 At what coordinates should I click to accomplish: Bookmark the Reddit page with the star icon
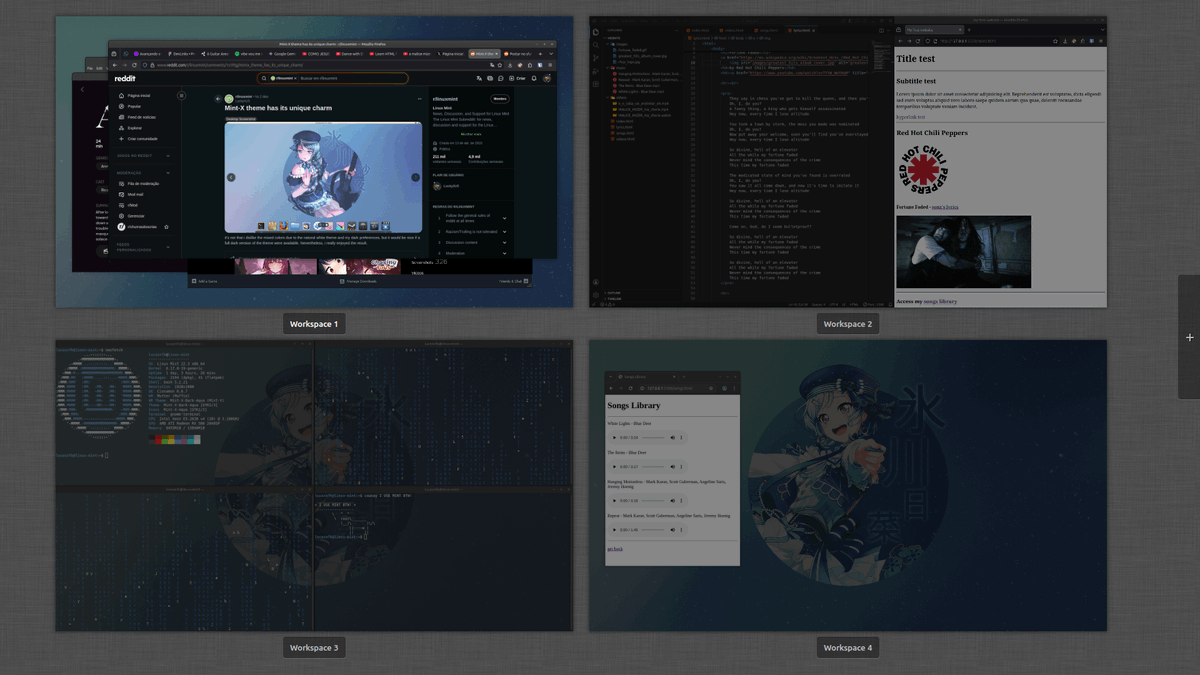500,66
